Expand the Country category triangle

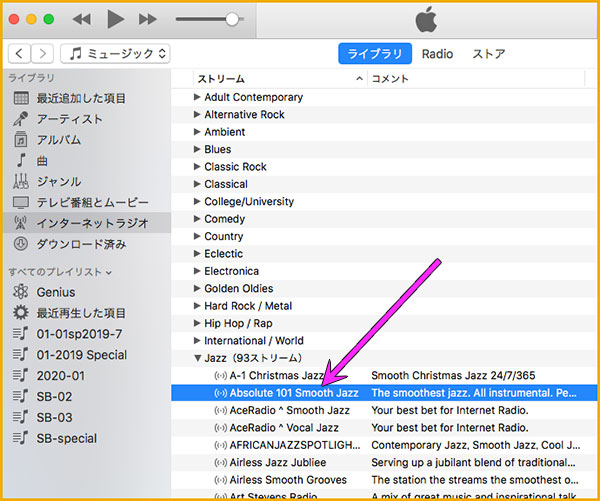(197, 236)
